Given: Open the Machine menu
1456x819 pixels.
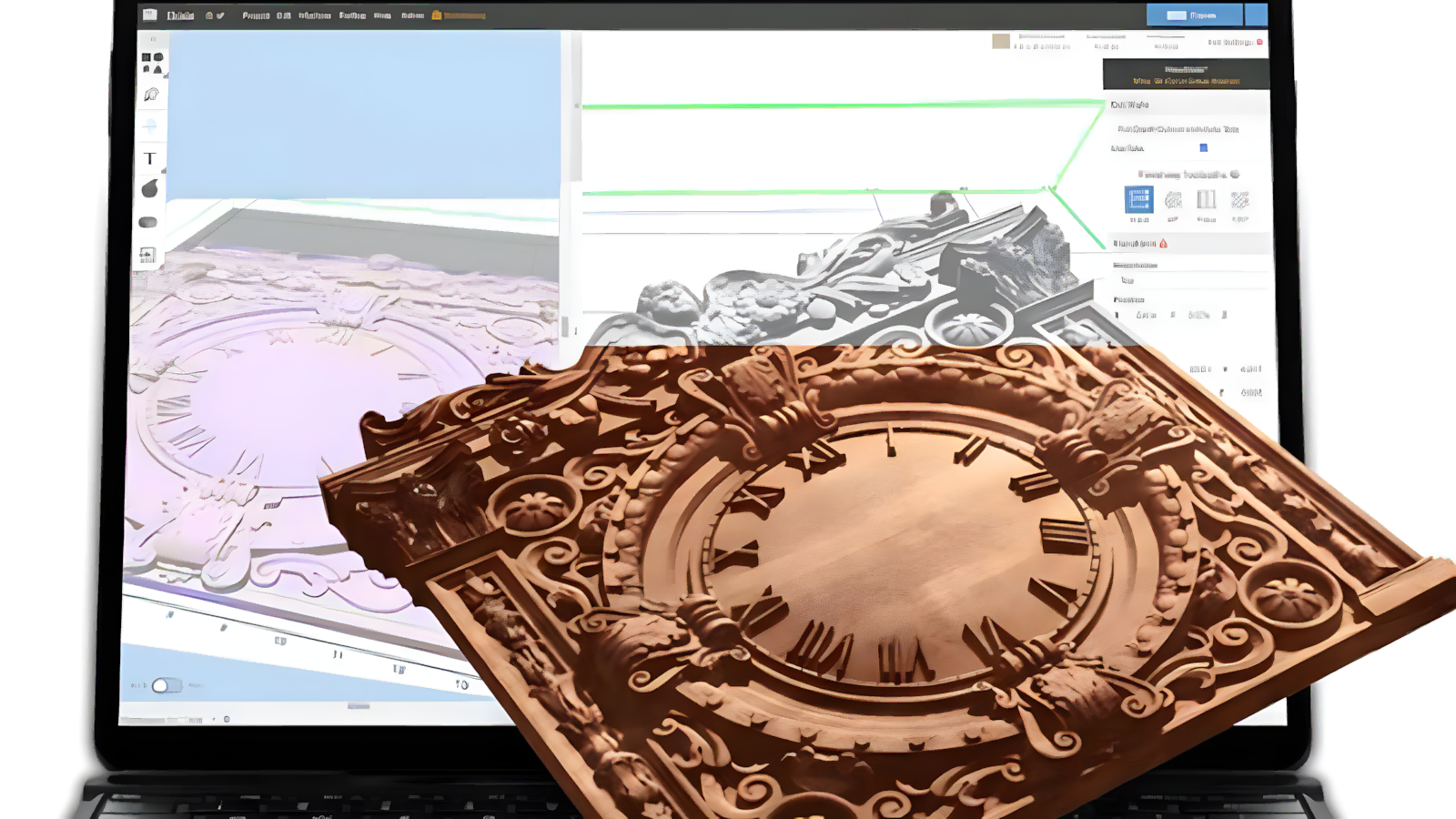Looking at the screenshot, I should pyautogui.click(x=315, y=15).
